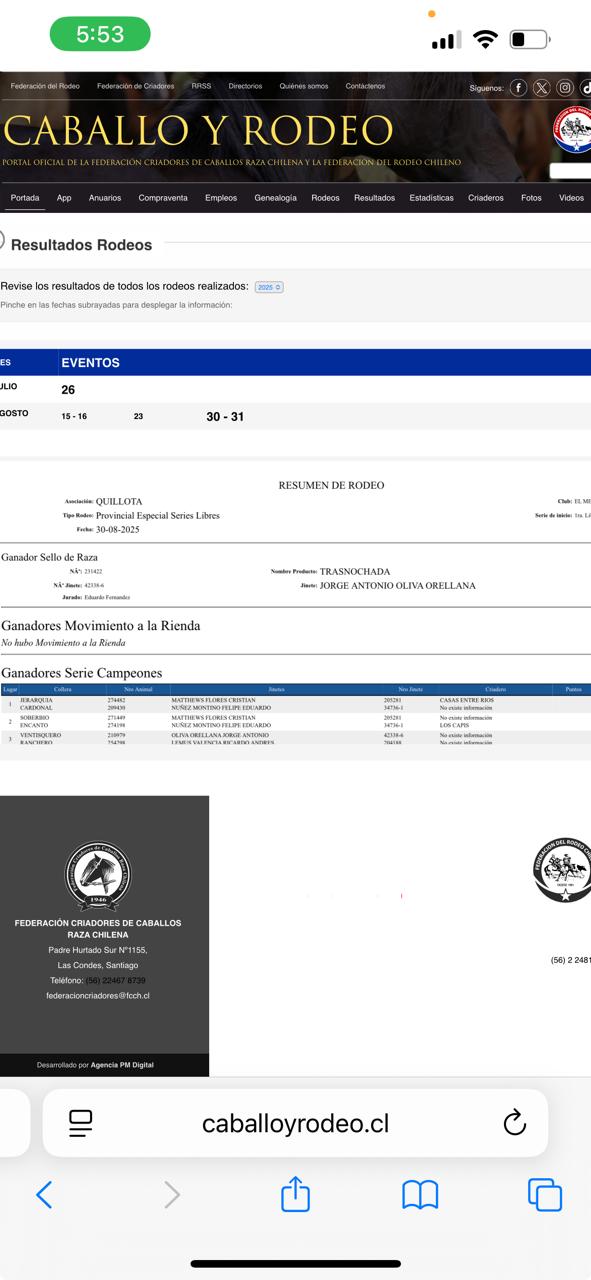The width and height of the screenshot is (591, 1280).
Task: Tap the Safari page settings icon
Action: click(x=81, y=1123)
